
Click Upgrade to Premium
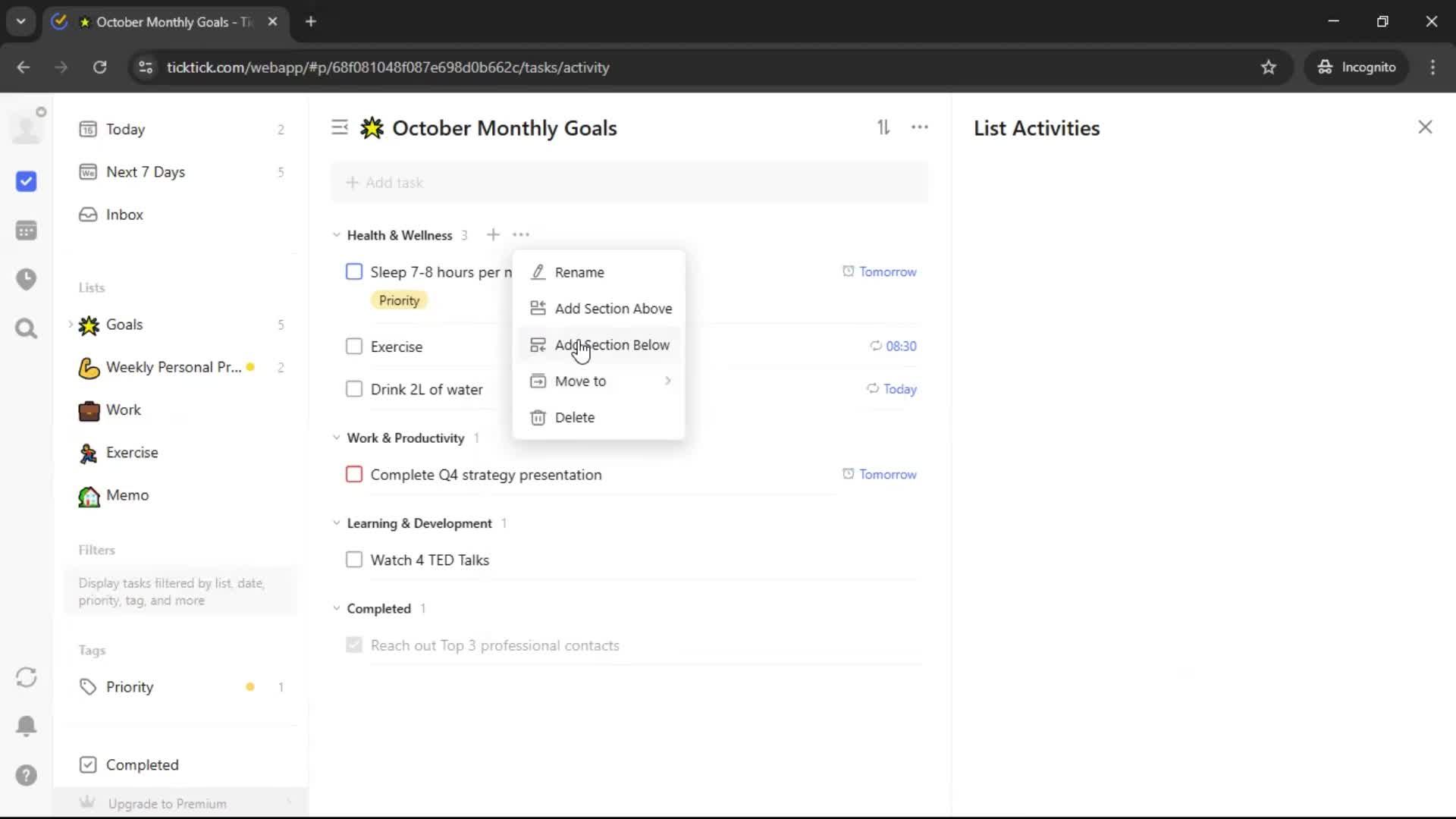tap(167, 803)
